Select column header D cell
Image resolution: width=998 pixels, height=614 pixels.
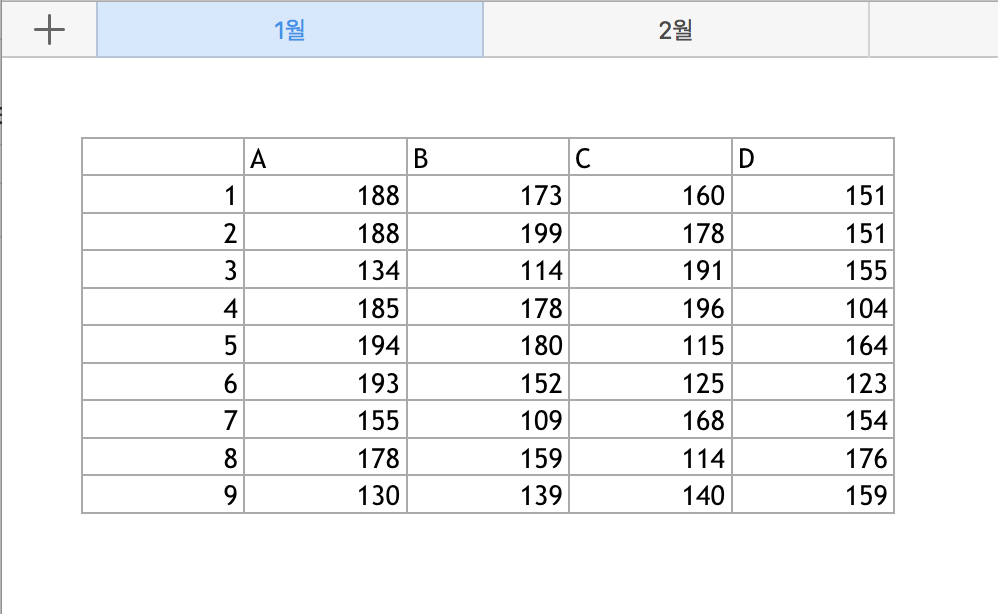pyautogui.click(x=813, y=157)
